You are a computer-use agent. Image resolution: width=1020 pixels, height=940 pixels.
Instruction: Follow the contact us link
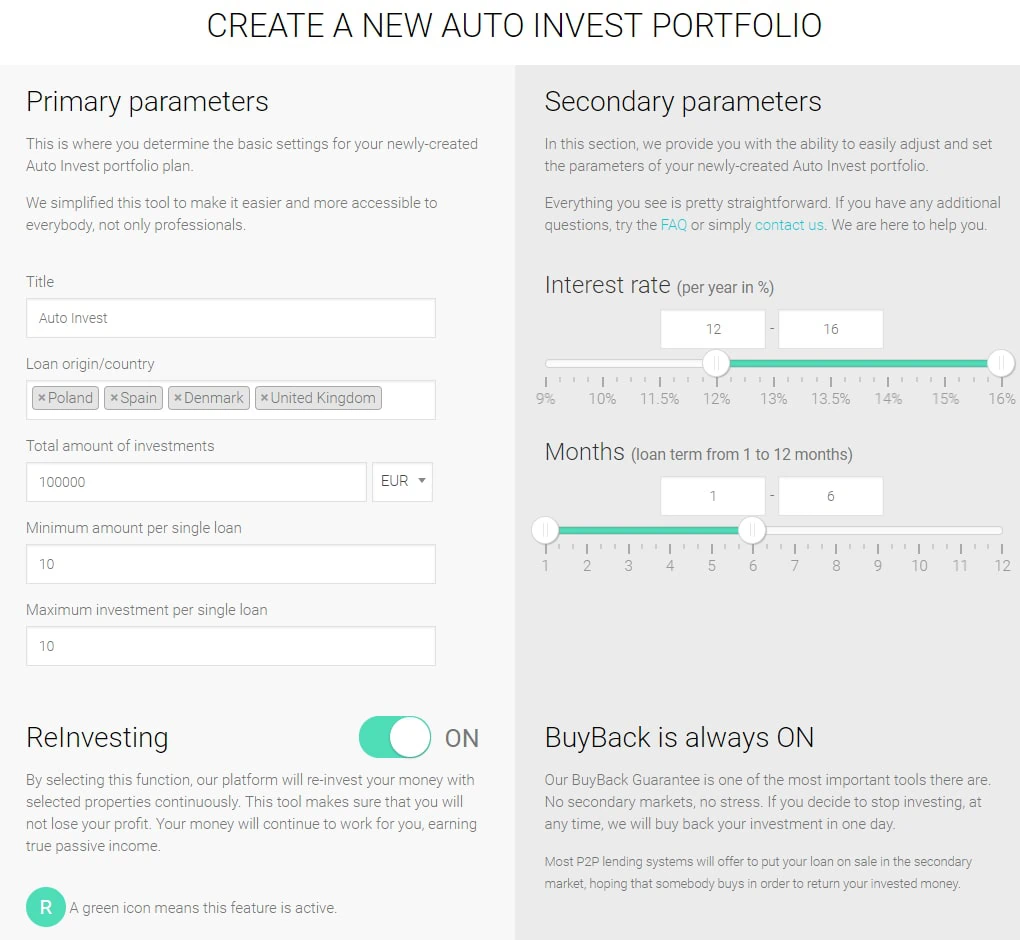(x=789, y=225)
